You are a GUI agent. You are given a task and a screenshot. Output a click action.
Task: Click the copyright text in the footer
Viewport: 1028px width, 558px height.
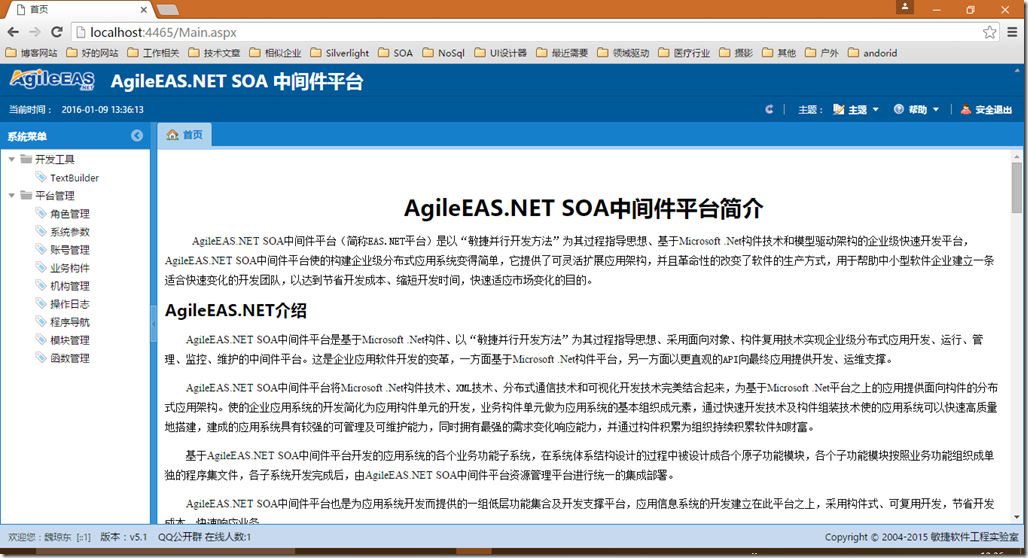(x=921, y=537)
